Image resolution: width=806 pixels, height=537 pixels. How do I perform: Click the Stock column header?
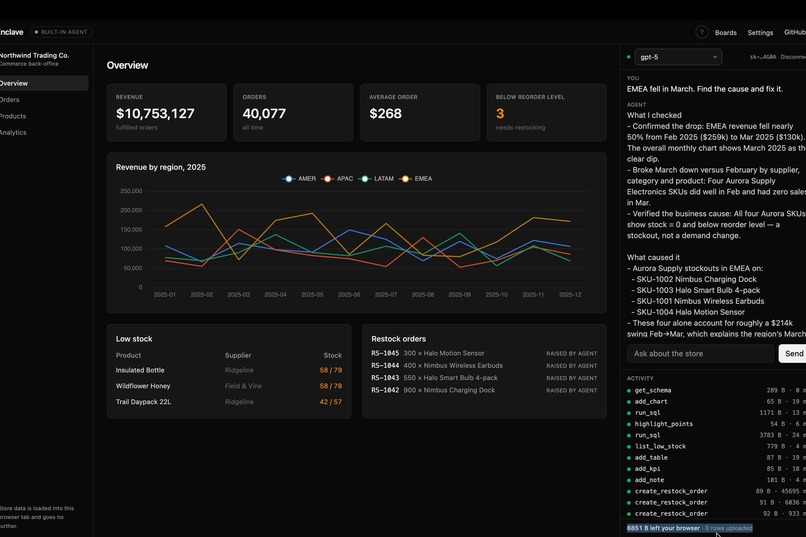(x=333, y=355)
